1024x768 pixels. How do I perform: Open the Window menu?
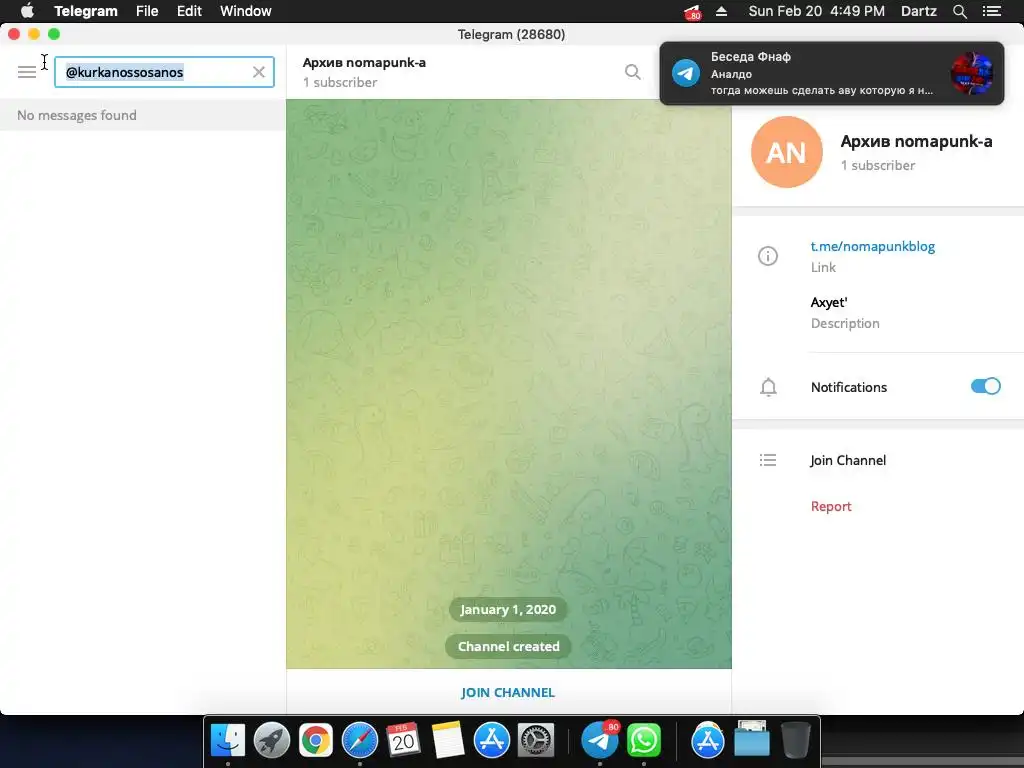point(246,11)
